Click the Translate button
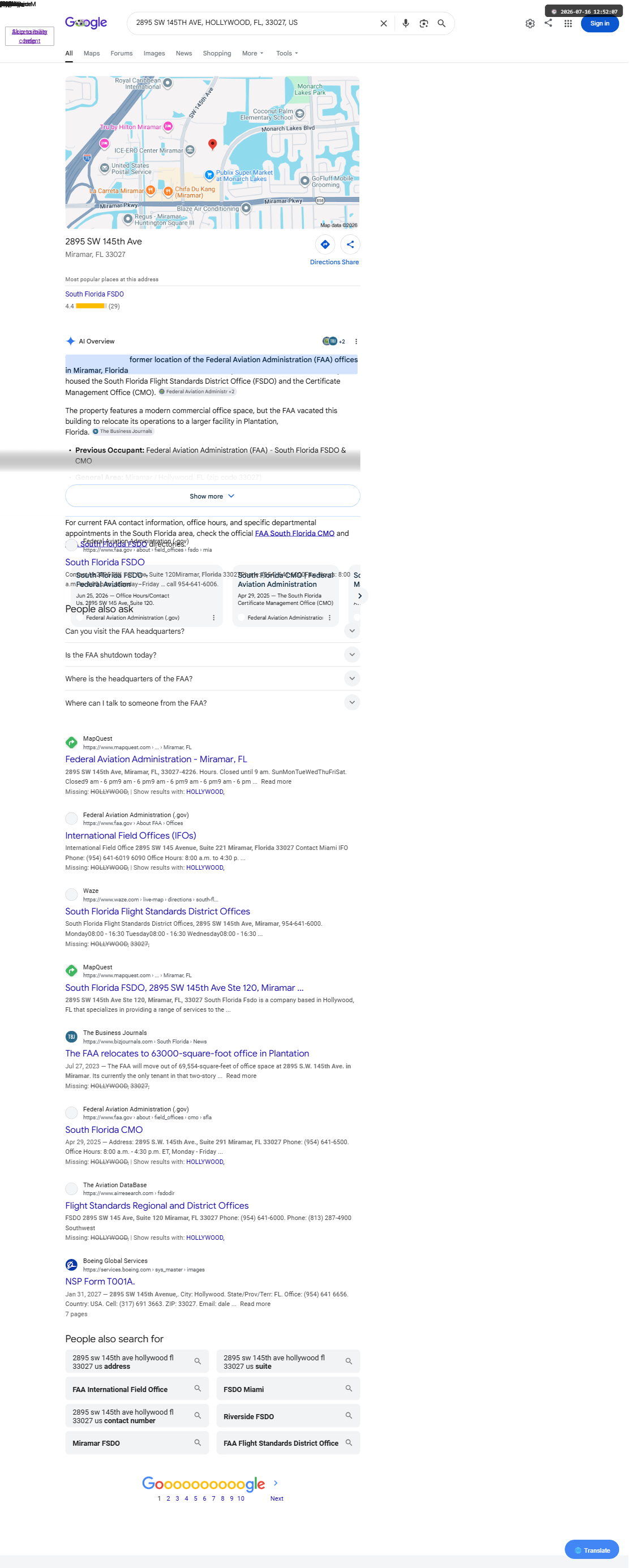This screenshot has width=636, height=1568. point(591,1550)
